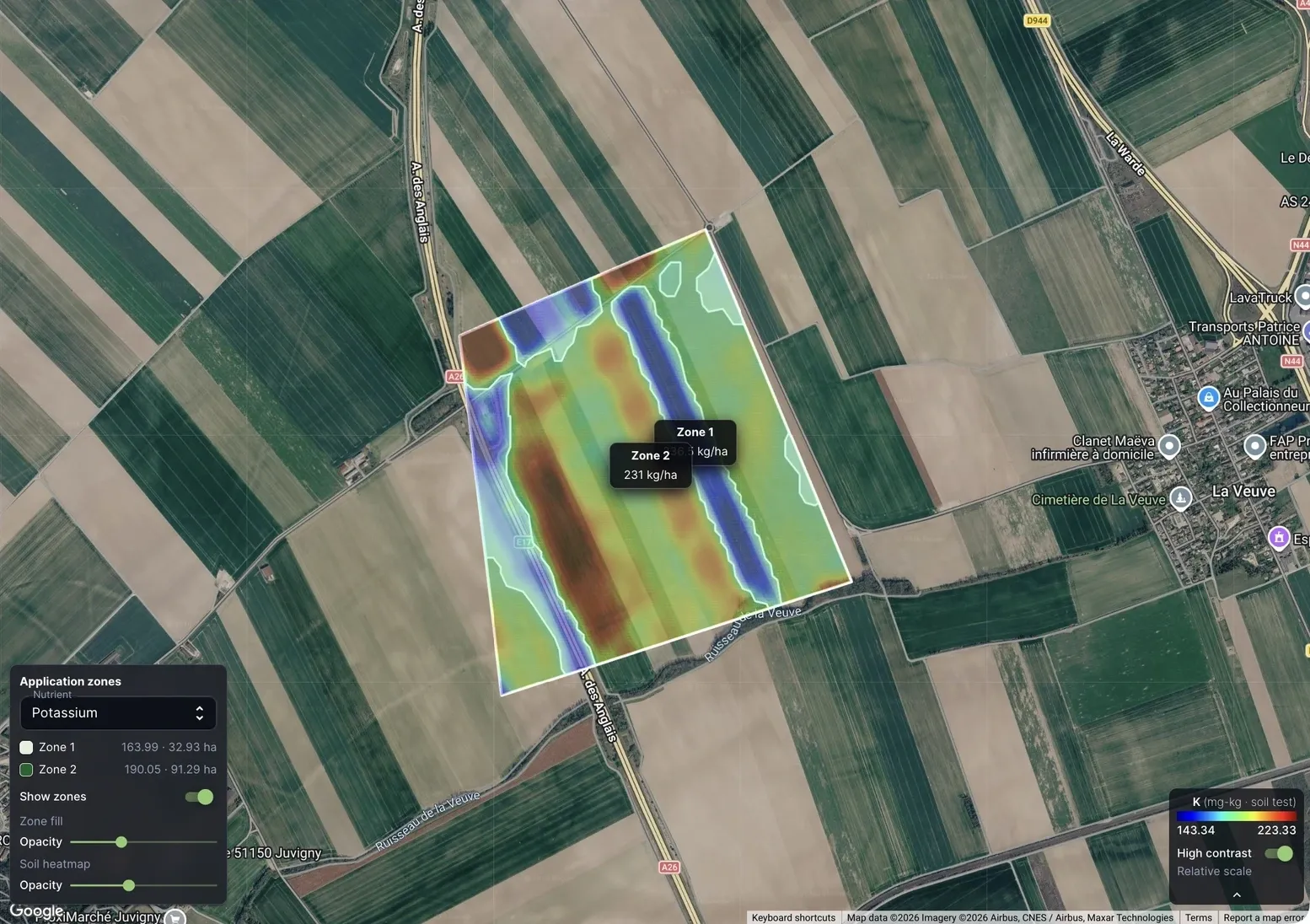Click the Transports Patrice ANTOINE label

1244,333
